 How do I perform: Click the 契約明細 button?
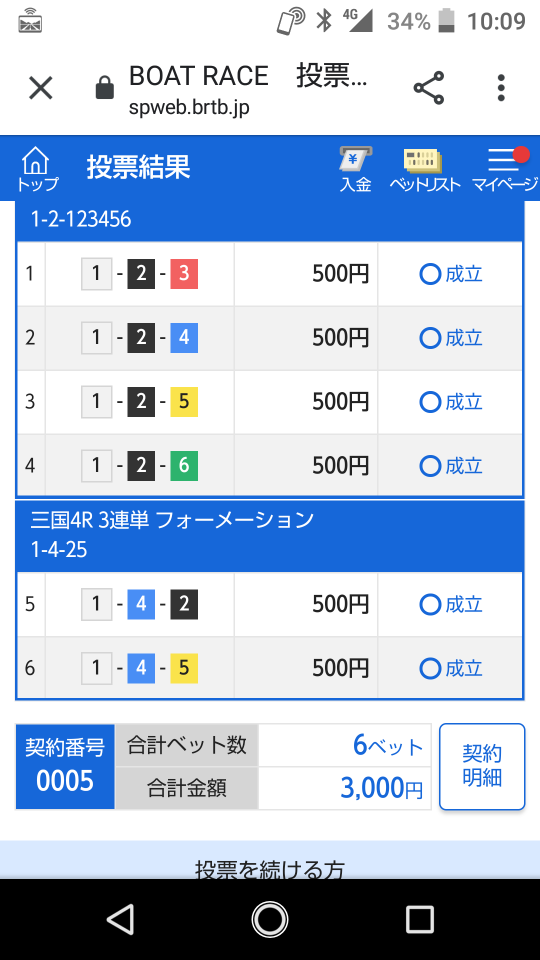point(482,767)
